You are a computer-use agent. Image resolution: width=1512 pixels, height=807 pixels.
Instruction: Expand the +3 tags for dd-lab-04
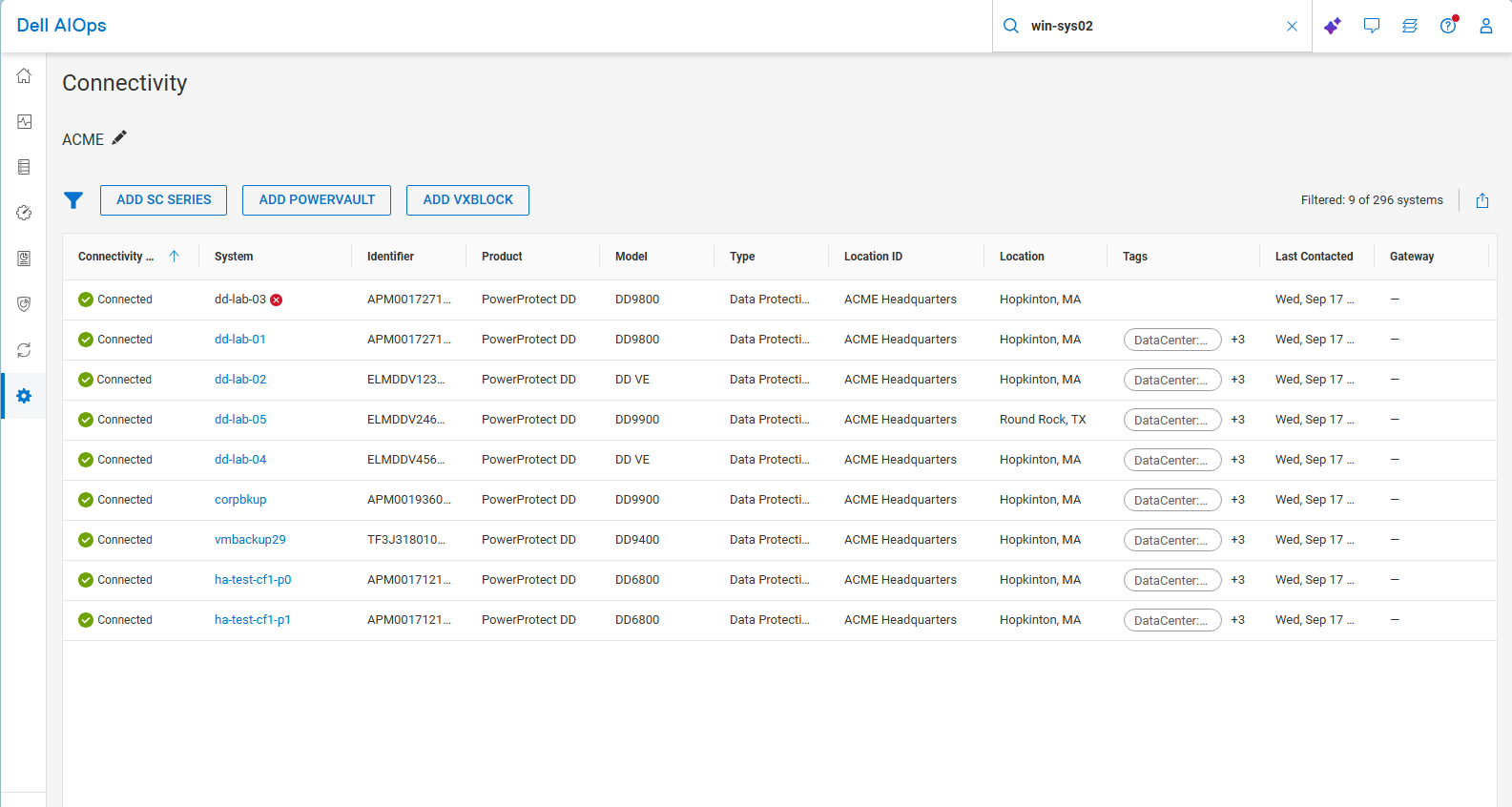(x=1237, y=460)
